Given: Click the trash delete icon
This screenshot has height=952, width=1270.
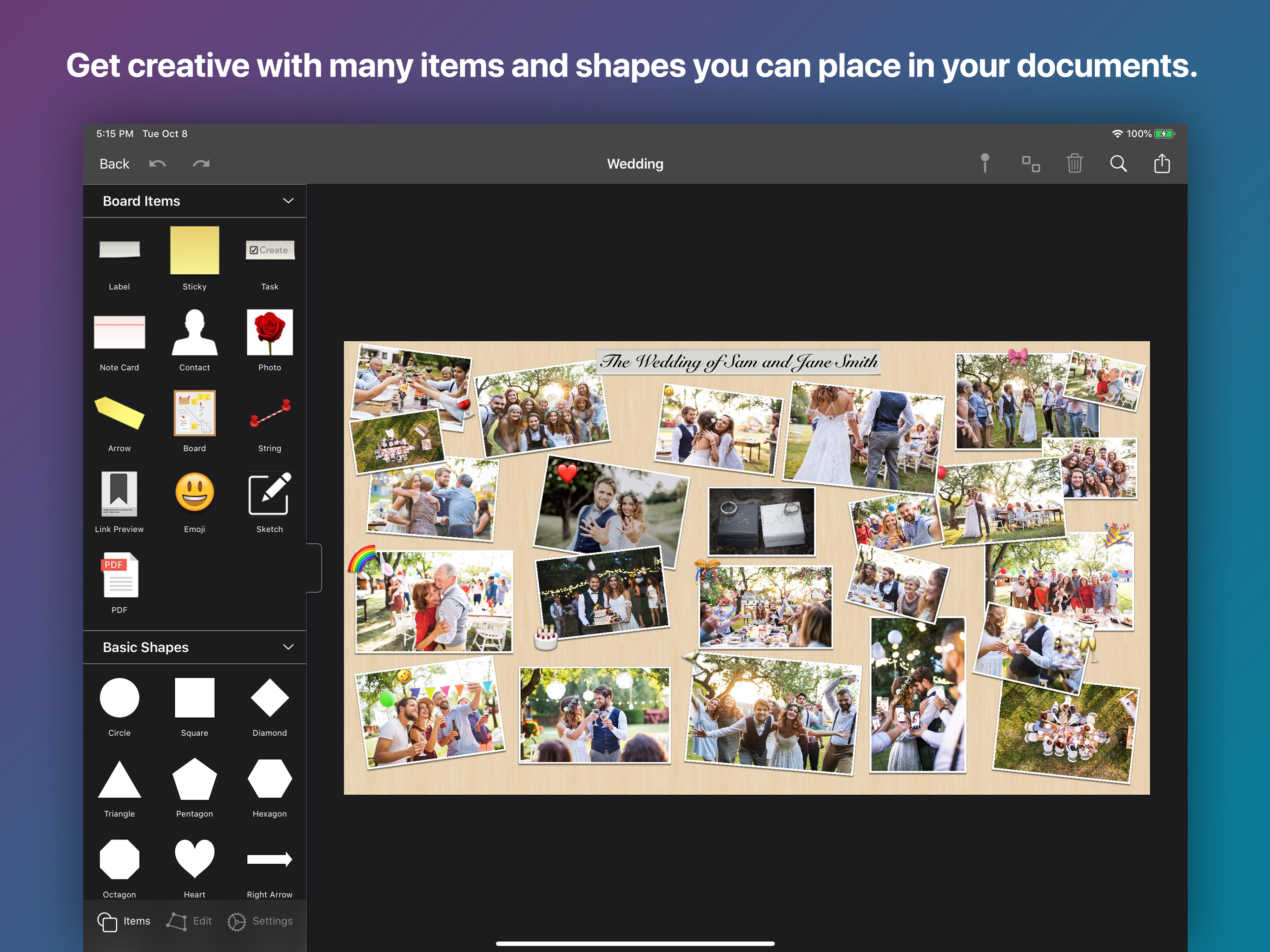Looking at the screenshot, I should point(1074,164).
